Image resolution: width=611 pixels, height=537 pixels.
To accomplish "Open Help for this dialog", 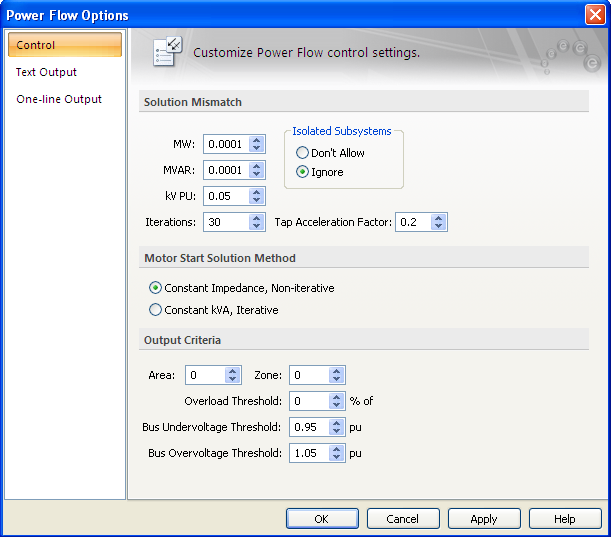I will [x=565, y=519].
